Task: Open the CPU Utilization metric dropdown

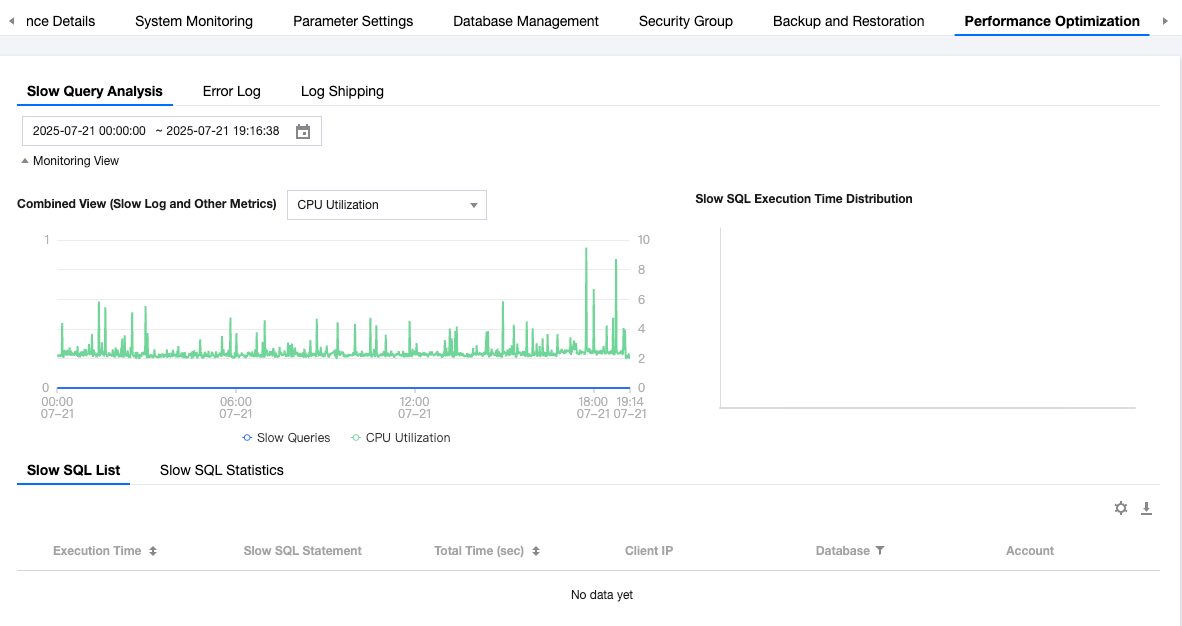Action: pyautogui.click(x=386, y=205)
